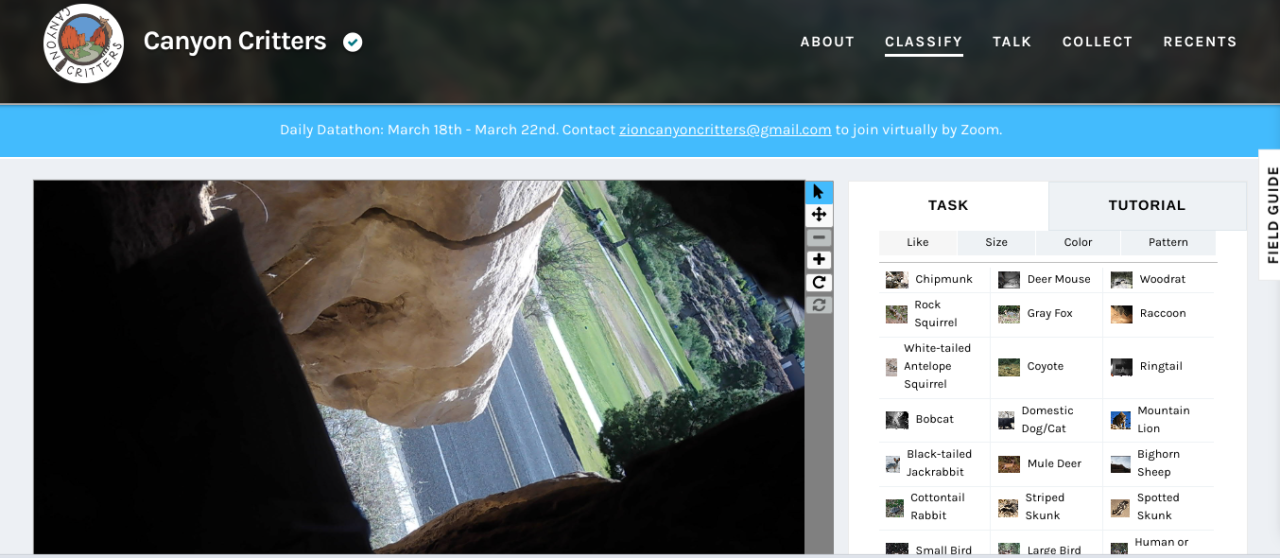The height and width of the screenshot is (558, 1280).
Task: Open the Like filter dropdown
Action: pos(918,242)
